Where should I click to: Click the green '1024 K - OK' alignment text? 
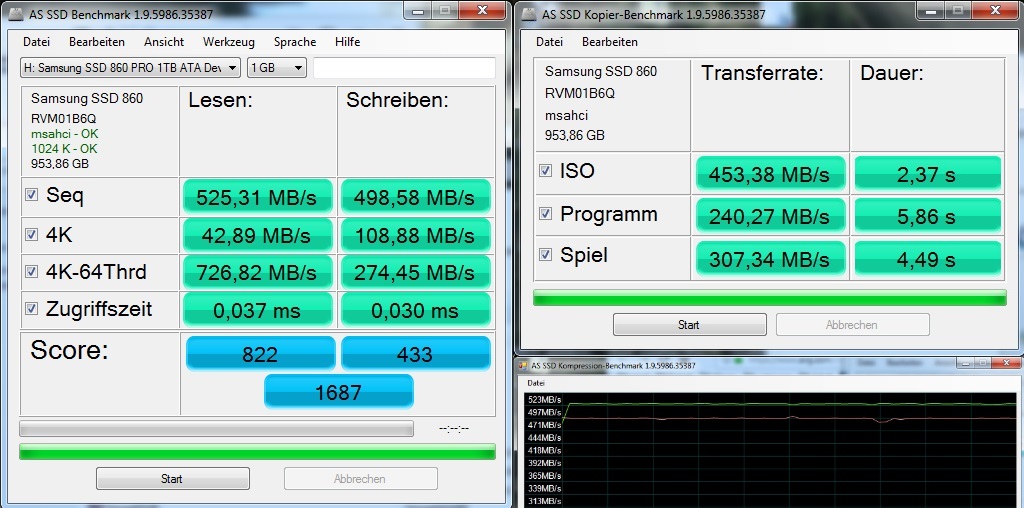click(64, 149)
